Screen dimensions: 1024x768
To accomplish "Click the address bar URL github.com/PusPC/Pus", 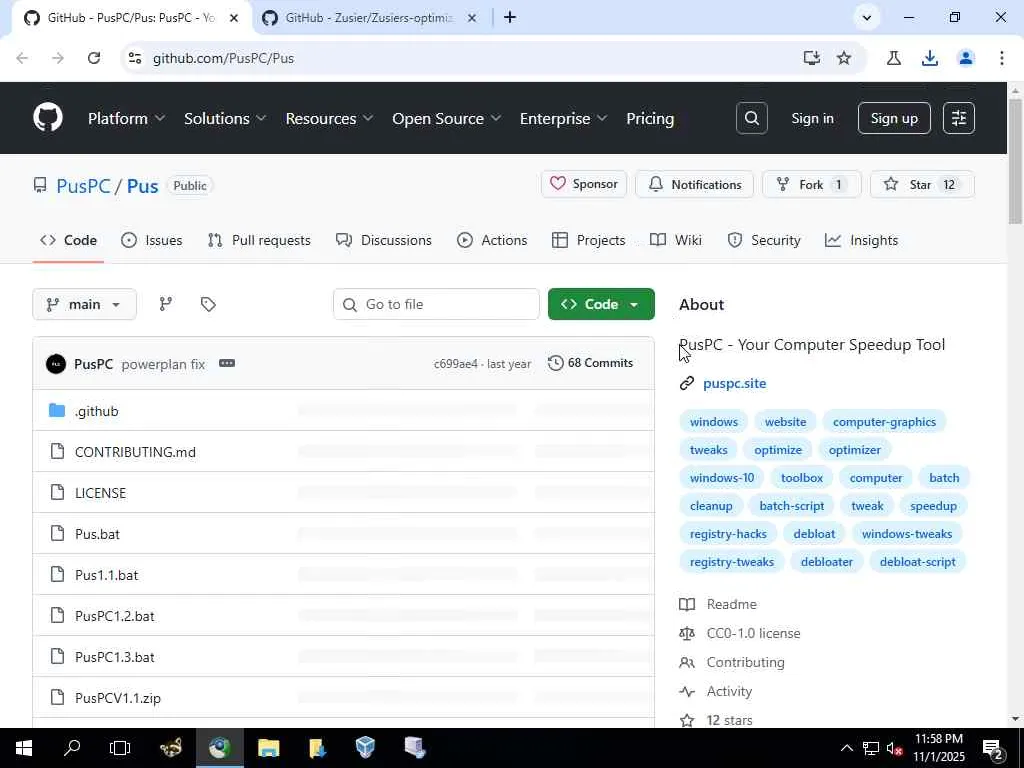I will (x=223, y=58).
